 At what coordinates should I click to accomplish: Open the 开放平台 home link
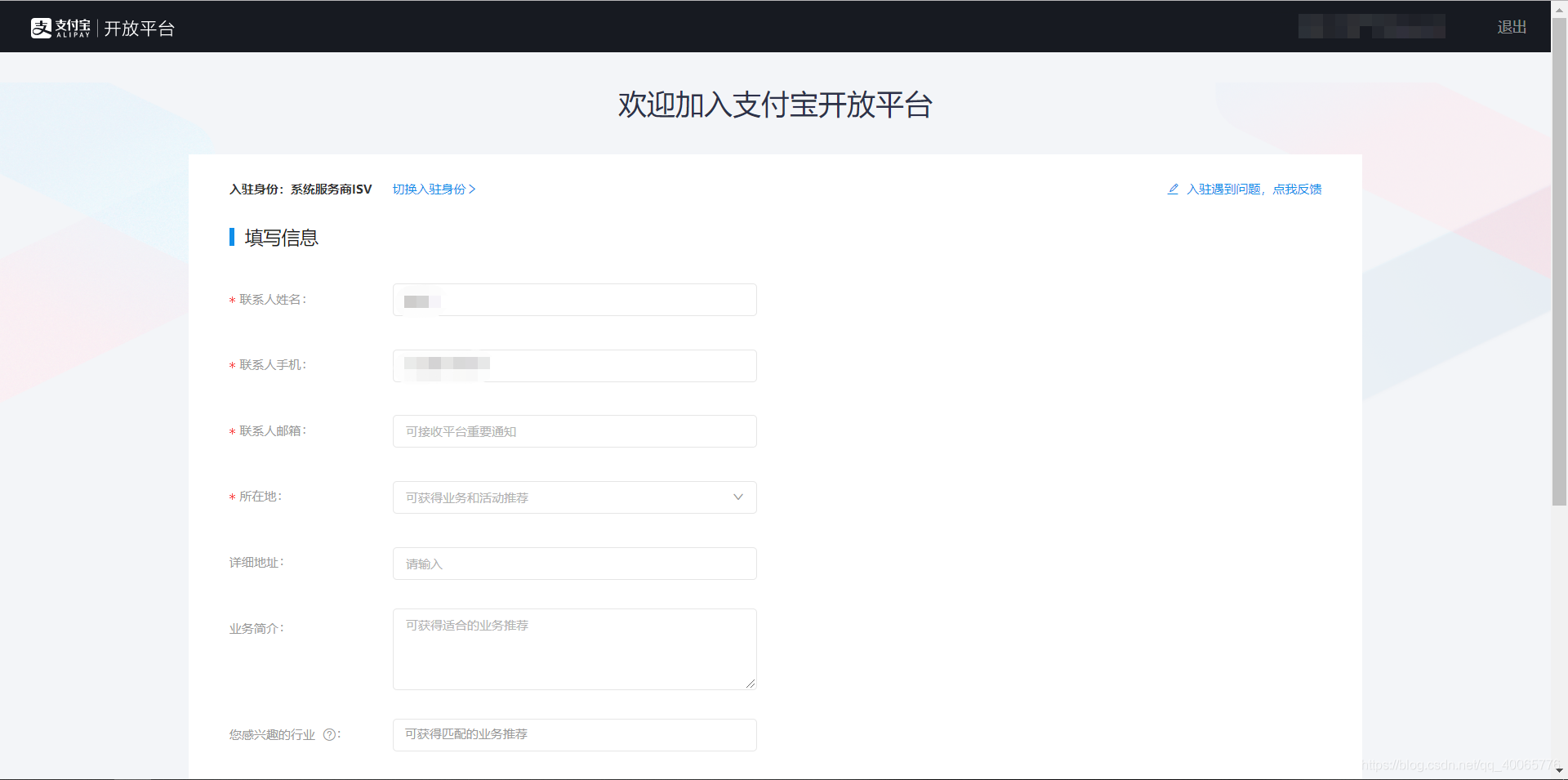tap(139, 29)
